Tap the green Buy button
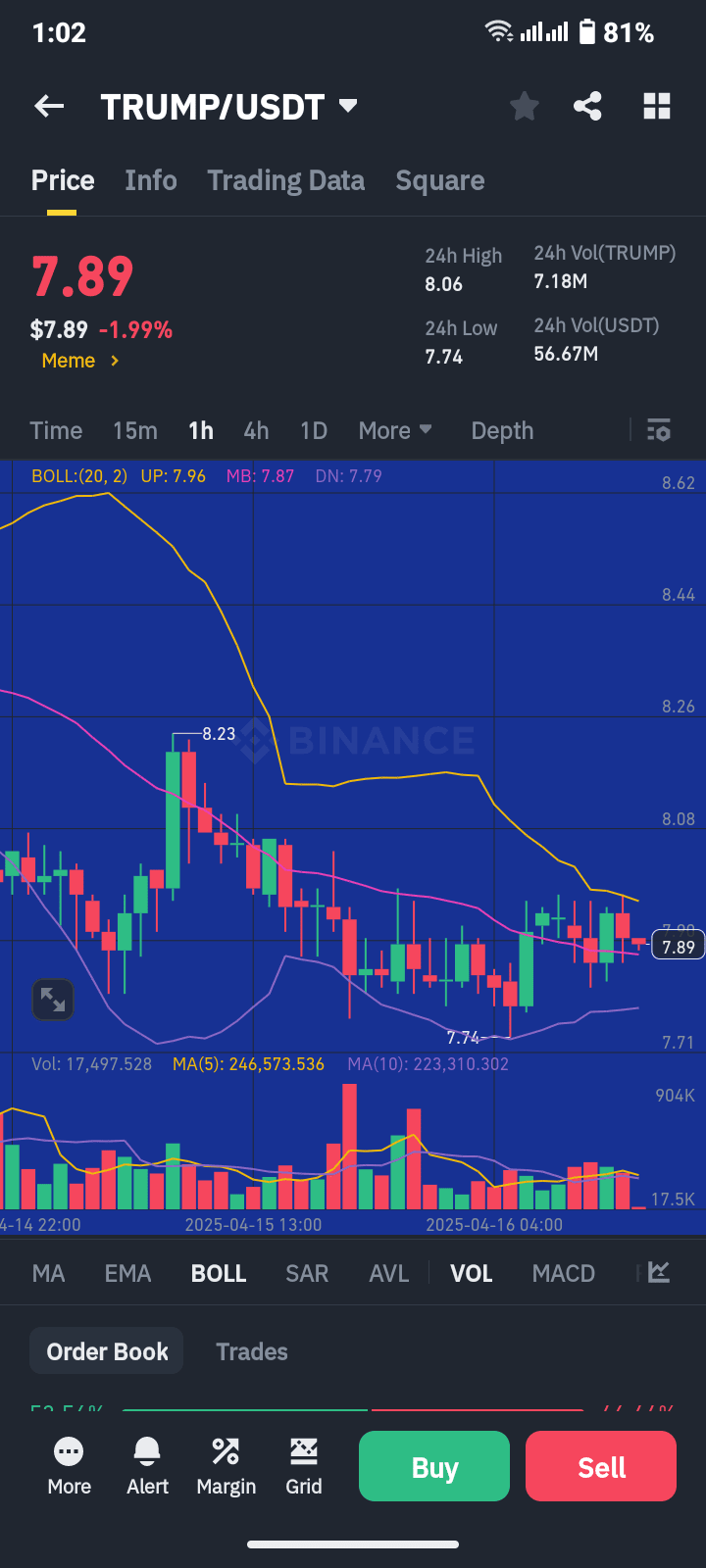Viewport: 706px width, 1568px height. [x=434, y=1466]
